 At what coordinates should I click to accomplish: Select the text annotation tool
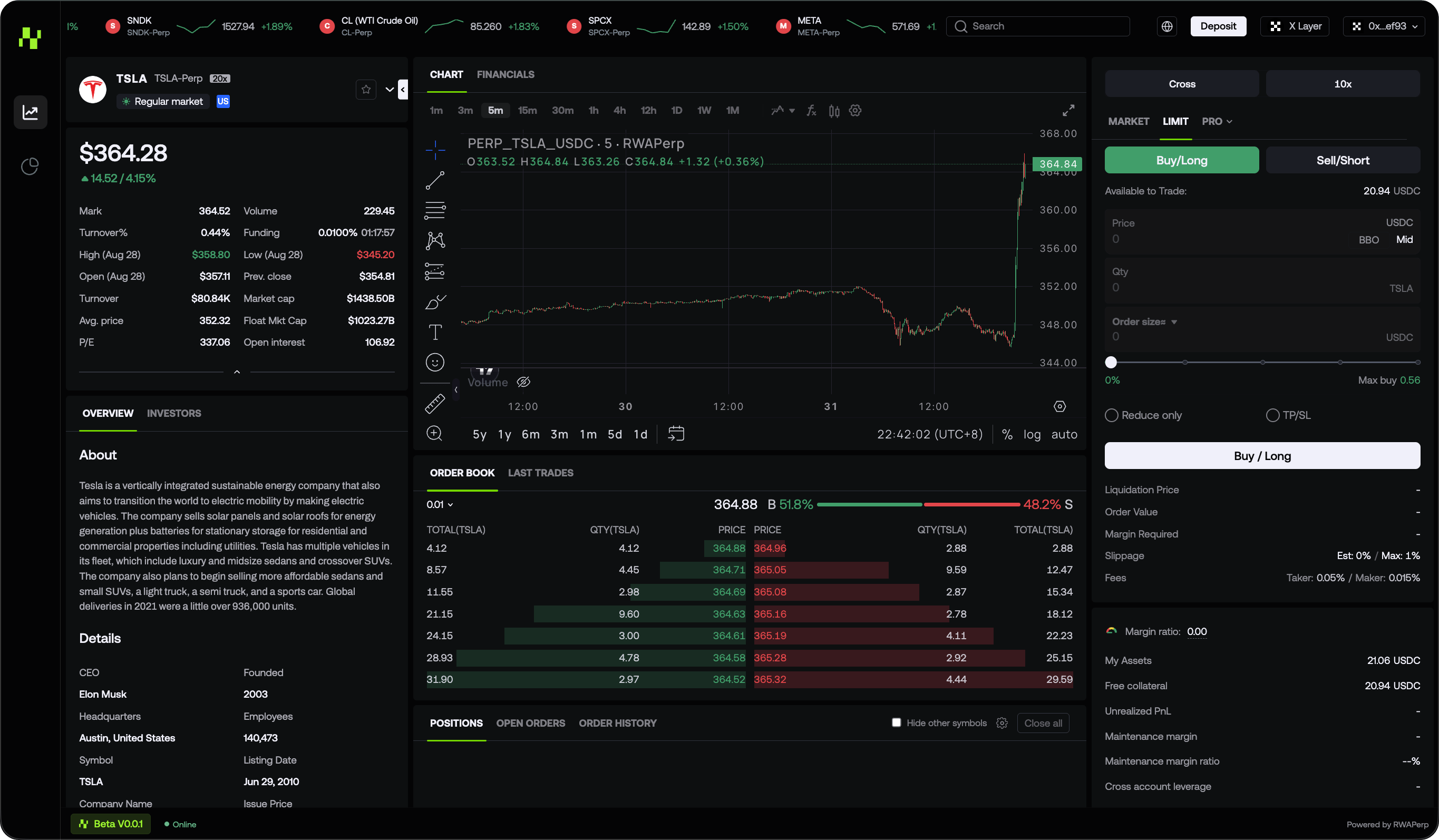(x=435, y=332)
